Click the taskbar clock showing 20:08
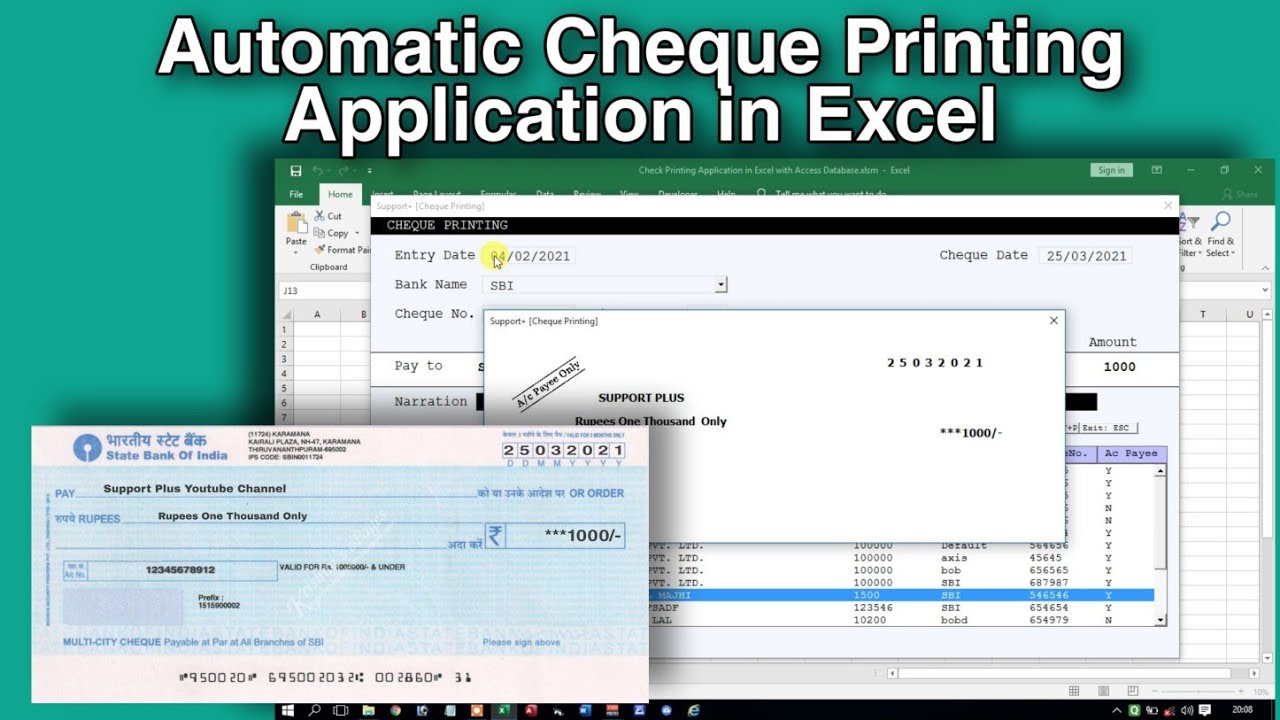This screenshot has height=720, width=1280. [1243, 710]
